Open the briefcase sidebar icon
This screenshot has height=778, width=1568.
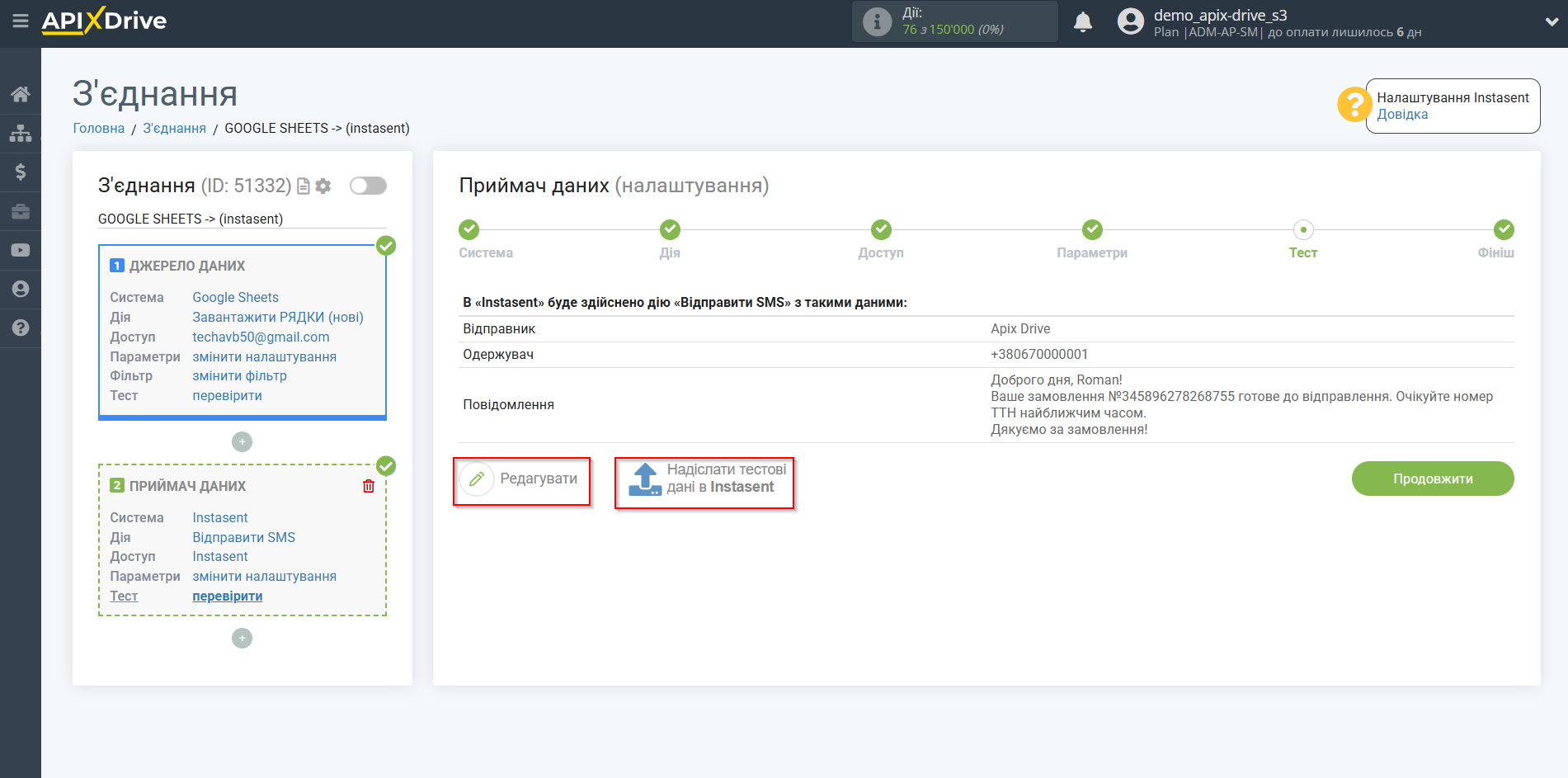point(21,211)
